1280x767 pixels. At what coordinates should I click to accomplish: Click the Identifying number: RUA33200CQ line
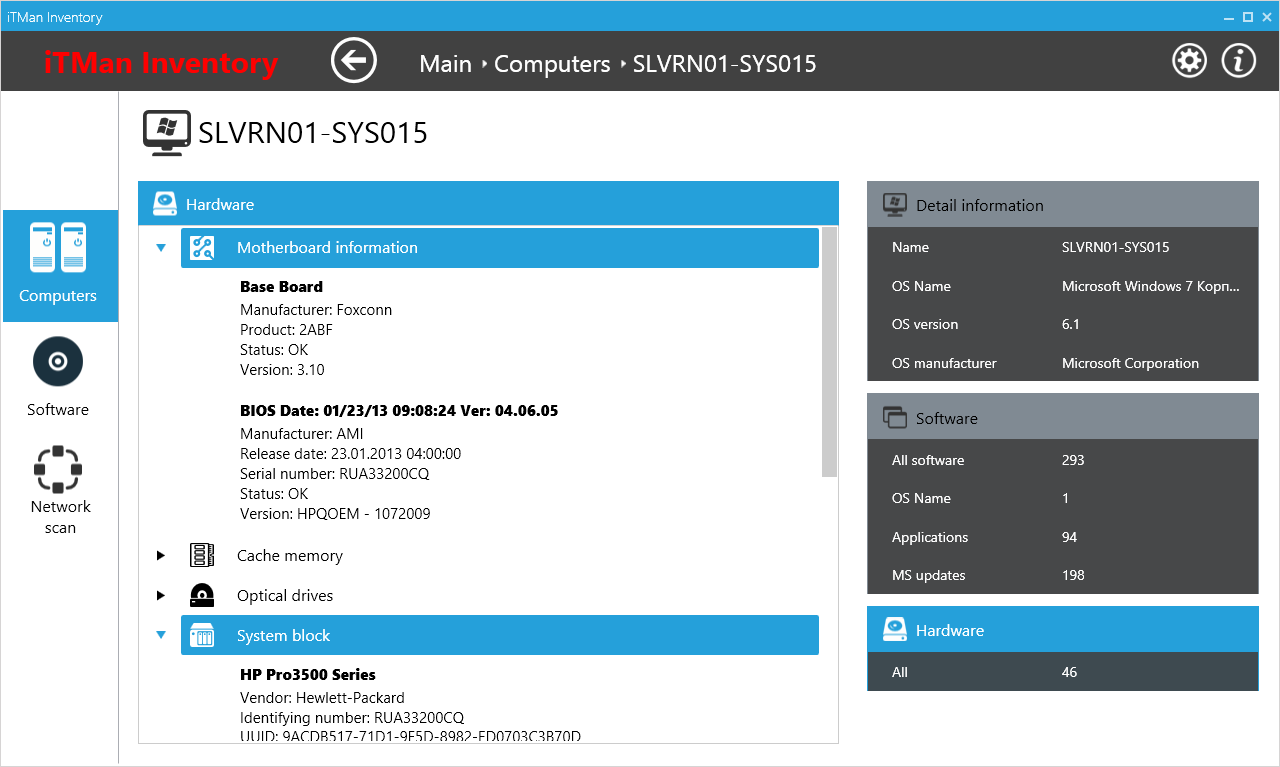click(352, 718)
